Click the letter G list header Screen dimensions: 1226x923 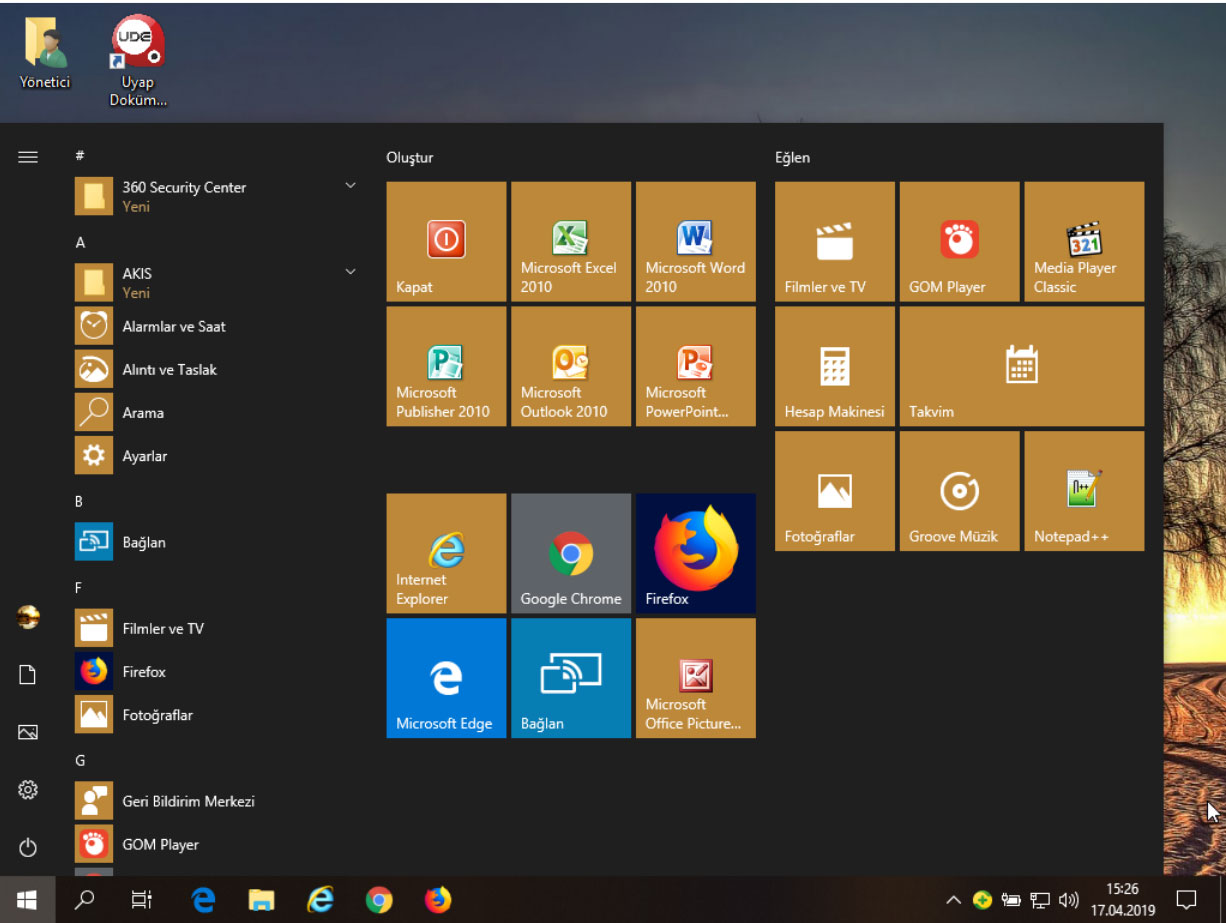tap(80, 760)
